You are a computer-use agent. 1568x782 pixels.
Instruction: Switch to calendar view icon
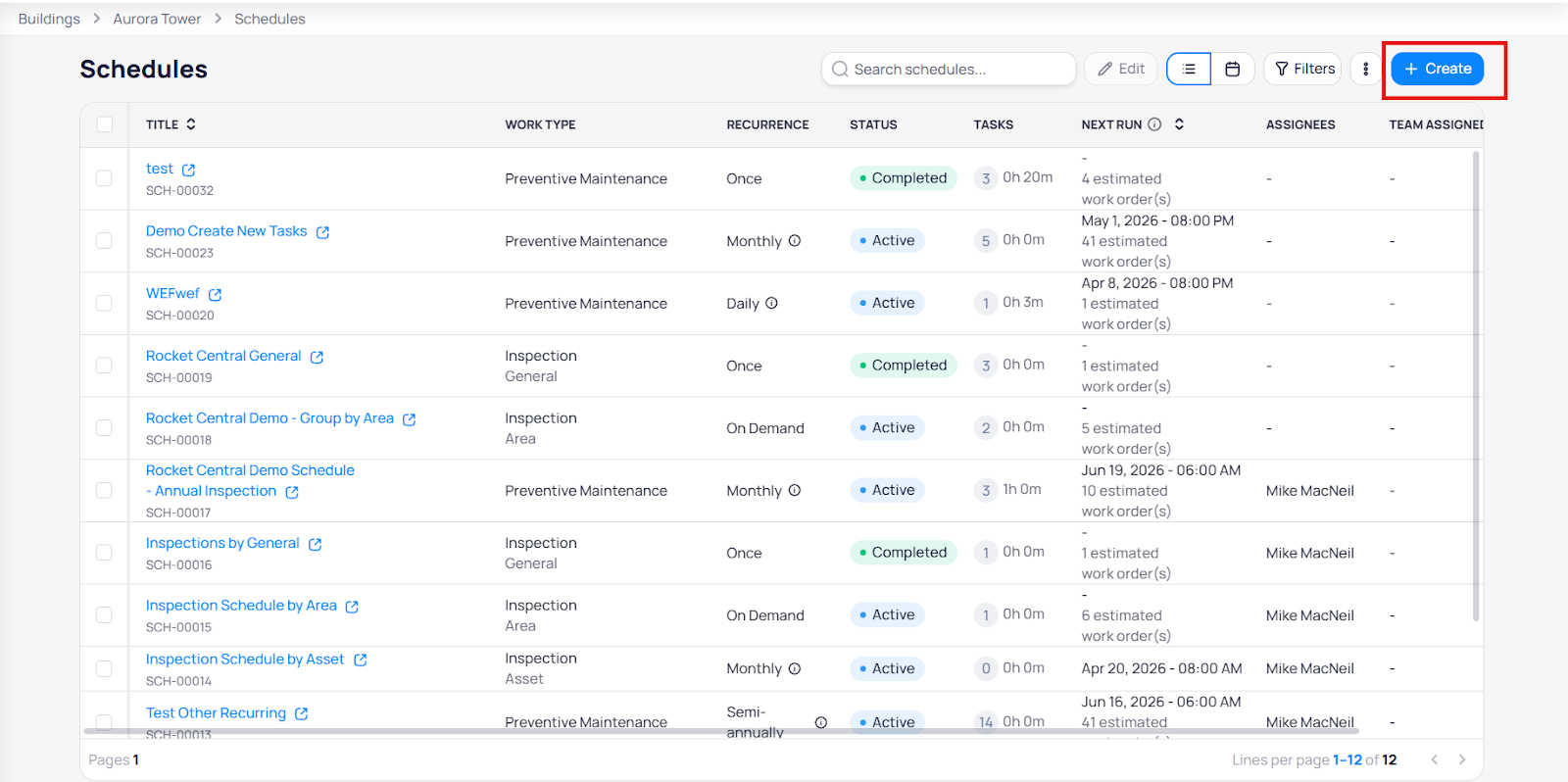(x=1233, y=69)
